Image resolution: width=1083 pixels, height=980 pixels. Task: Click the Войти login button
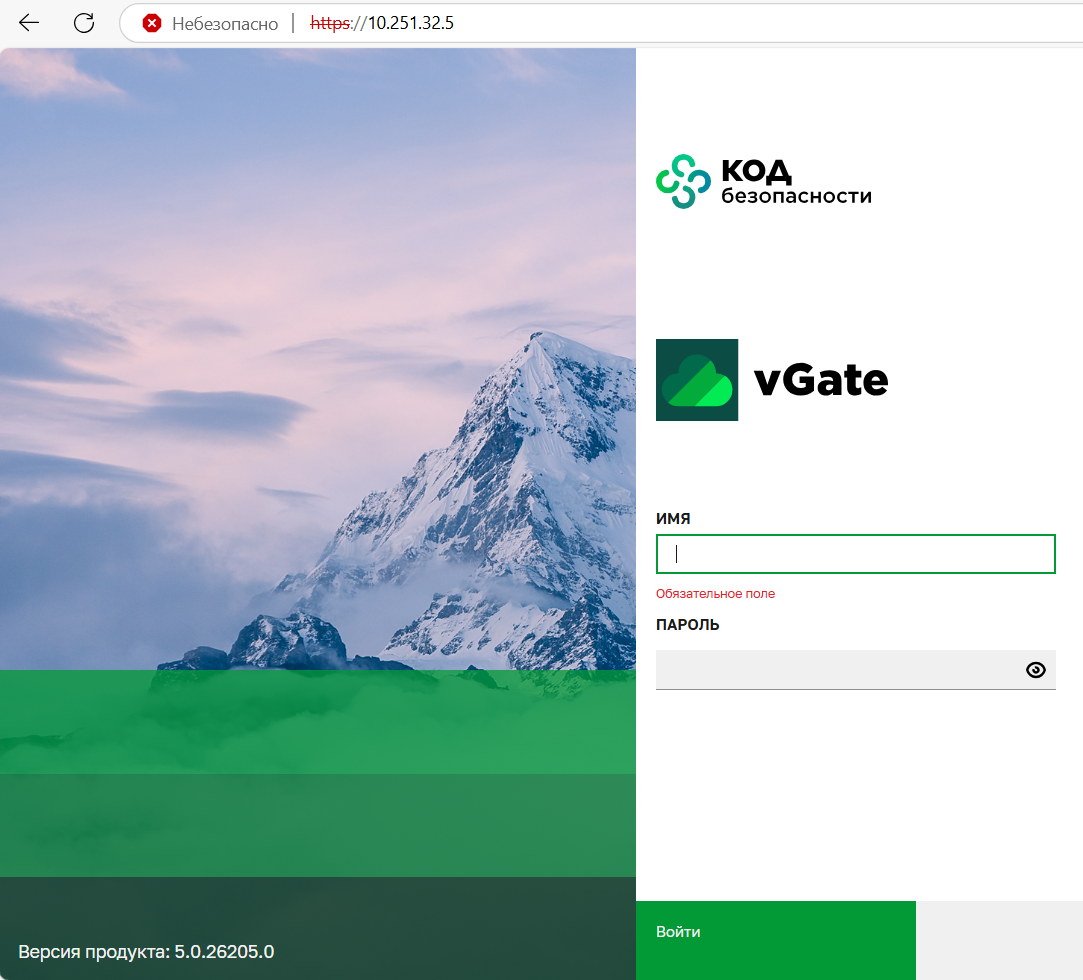tap(776, 940)
